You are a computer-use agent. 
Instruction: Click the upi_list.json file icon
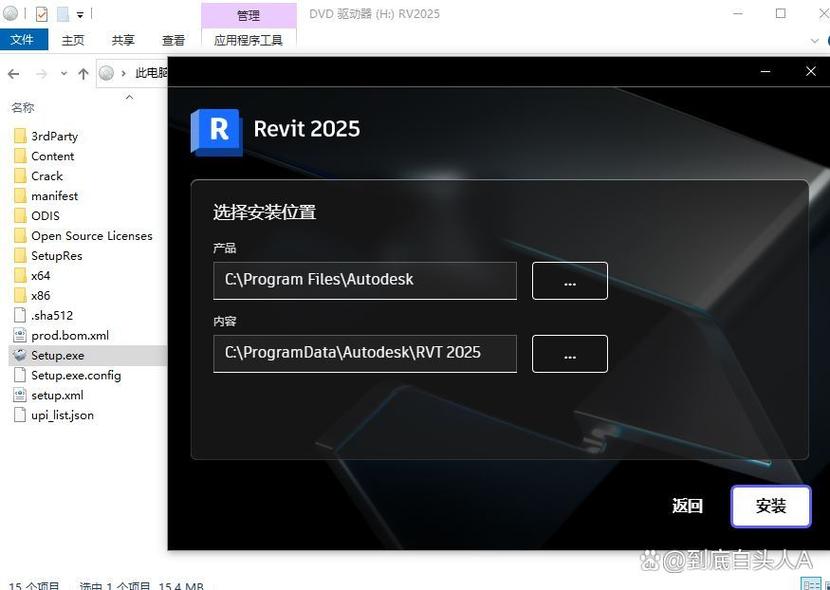pos(20,415)
